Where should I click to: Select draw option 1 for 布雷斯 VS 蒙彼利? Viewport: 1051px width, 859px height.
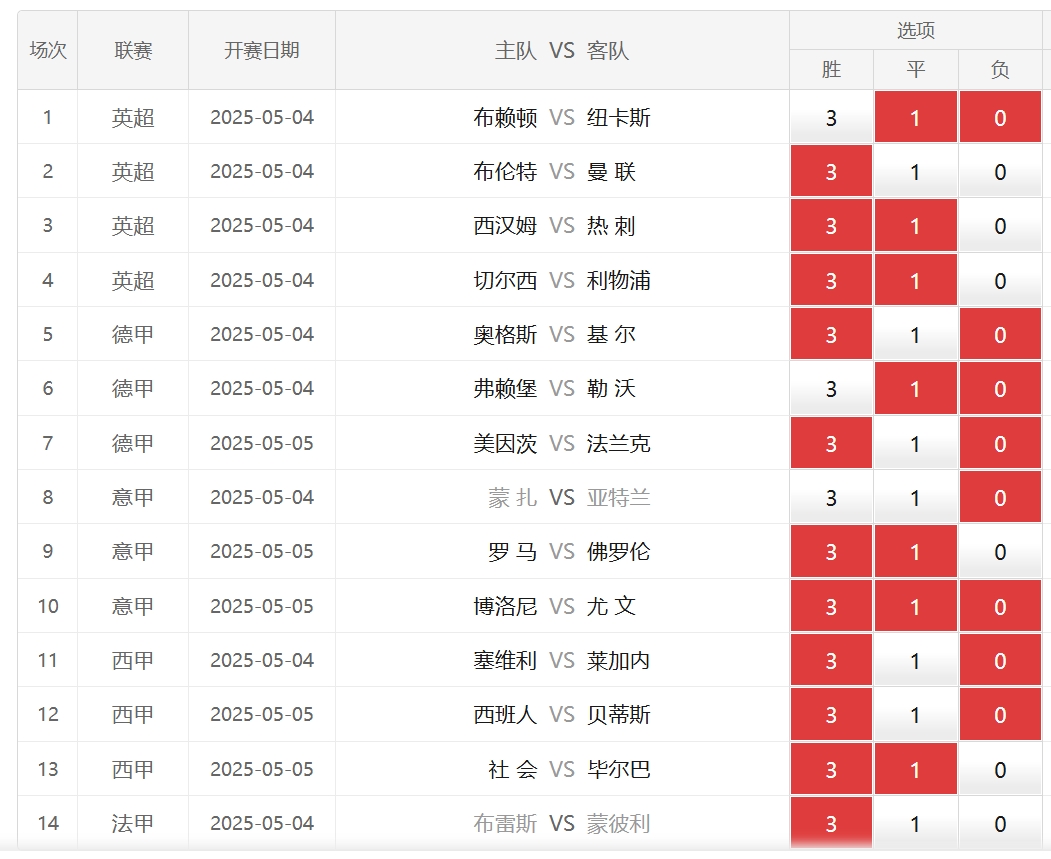pyautogui.click(x=916, y=823)
